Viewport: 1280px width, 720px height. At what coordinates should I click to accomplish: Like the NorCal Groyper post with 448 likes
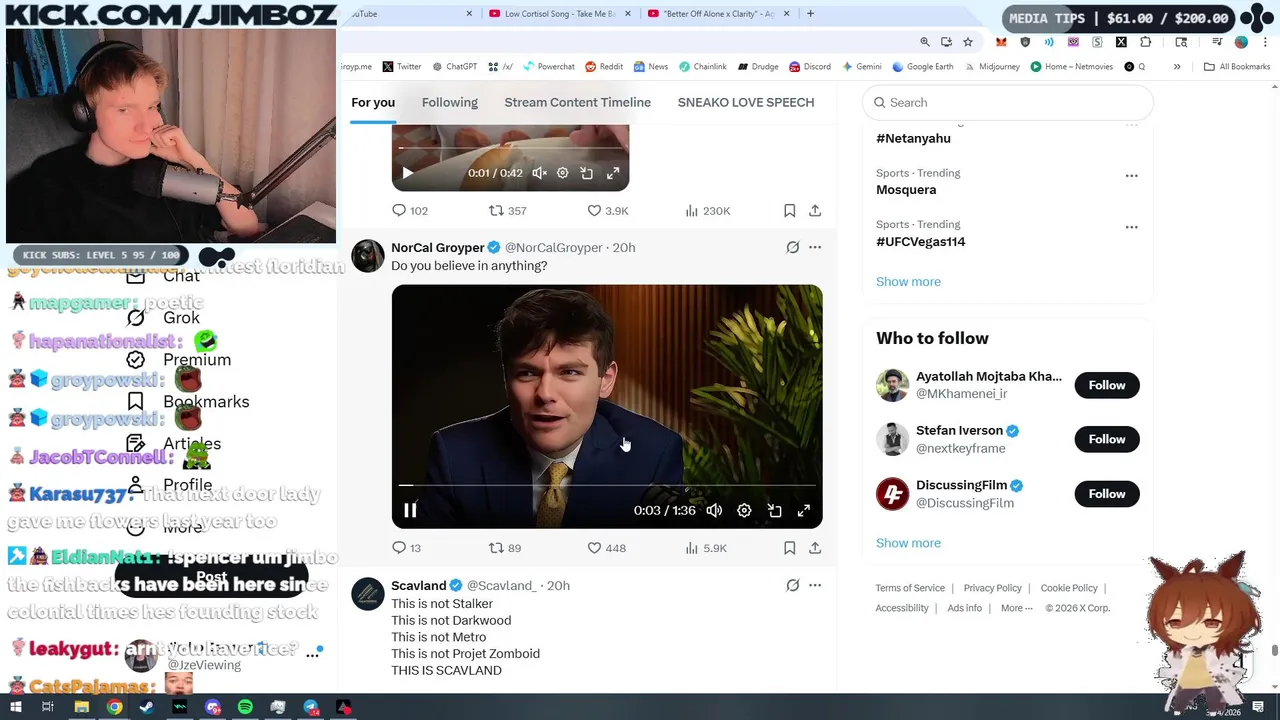606,548
